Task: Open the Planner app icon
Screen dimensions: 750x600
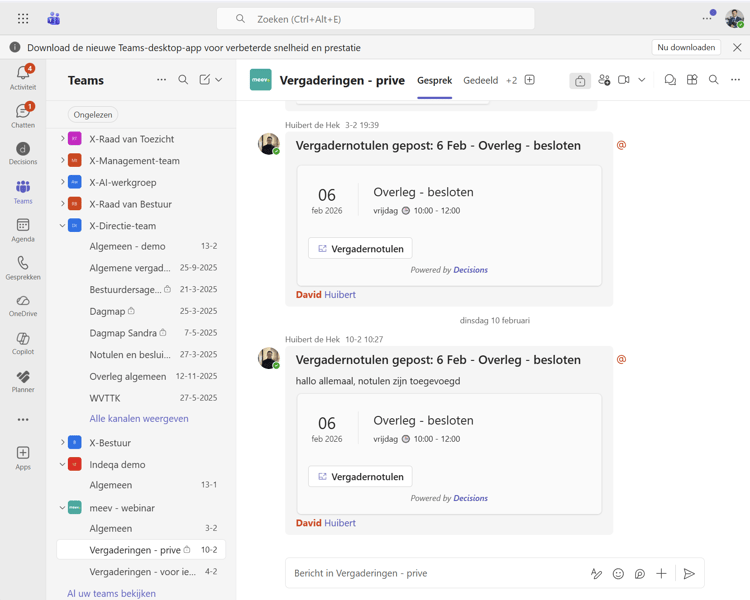Action: pos(22,380)
